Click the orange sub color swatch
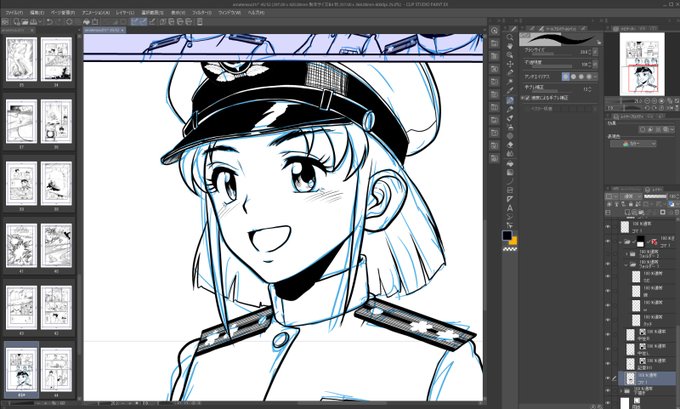This screenshot has width=680, height=409. [514, 241]
